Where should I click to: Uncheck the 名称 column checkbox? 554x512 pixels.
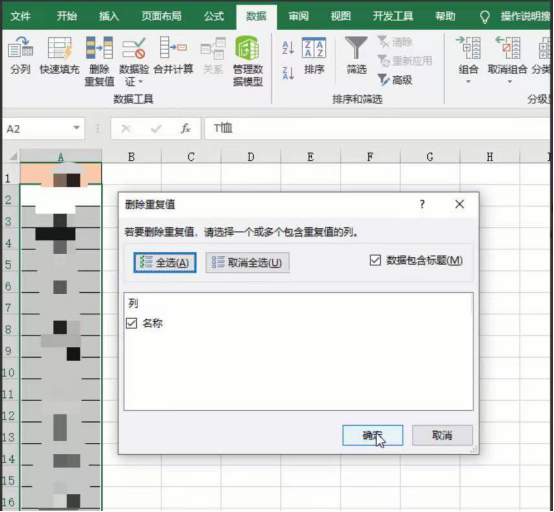pyautogui.click(x=131, y=323)
